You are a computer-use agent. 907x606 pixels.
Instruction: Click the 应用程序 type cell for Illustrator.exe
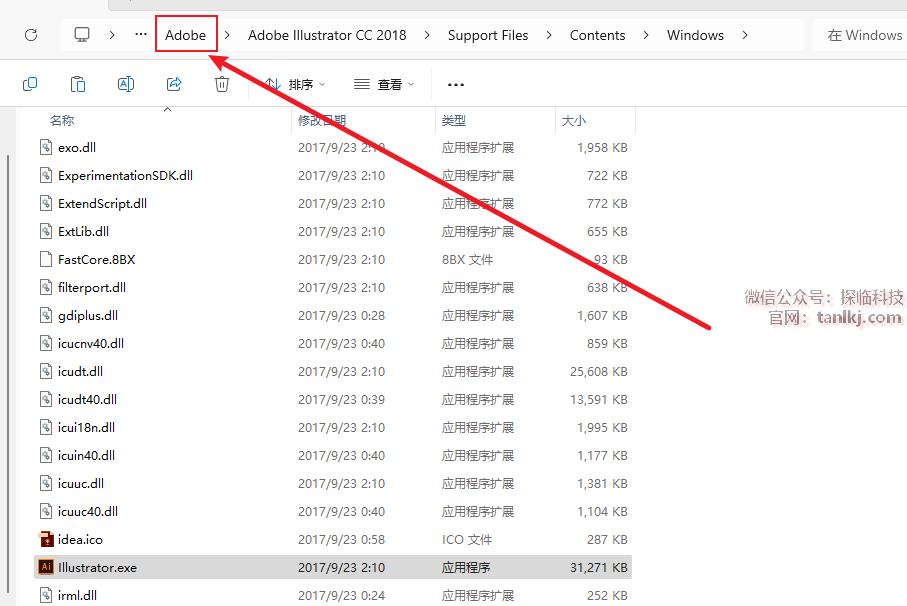(466, 567)
